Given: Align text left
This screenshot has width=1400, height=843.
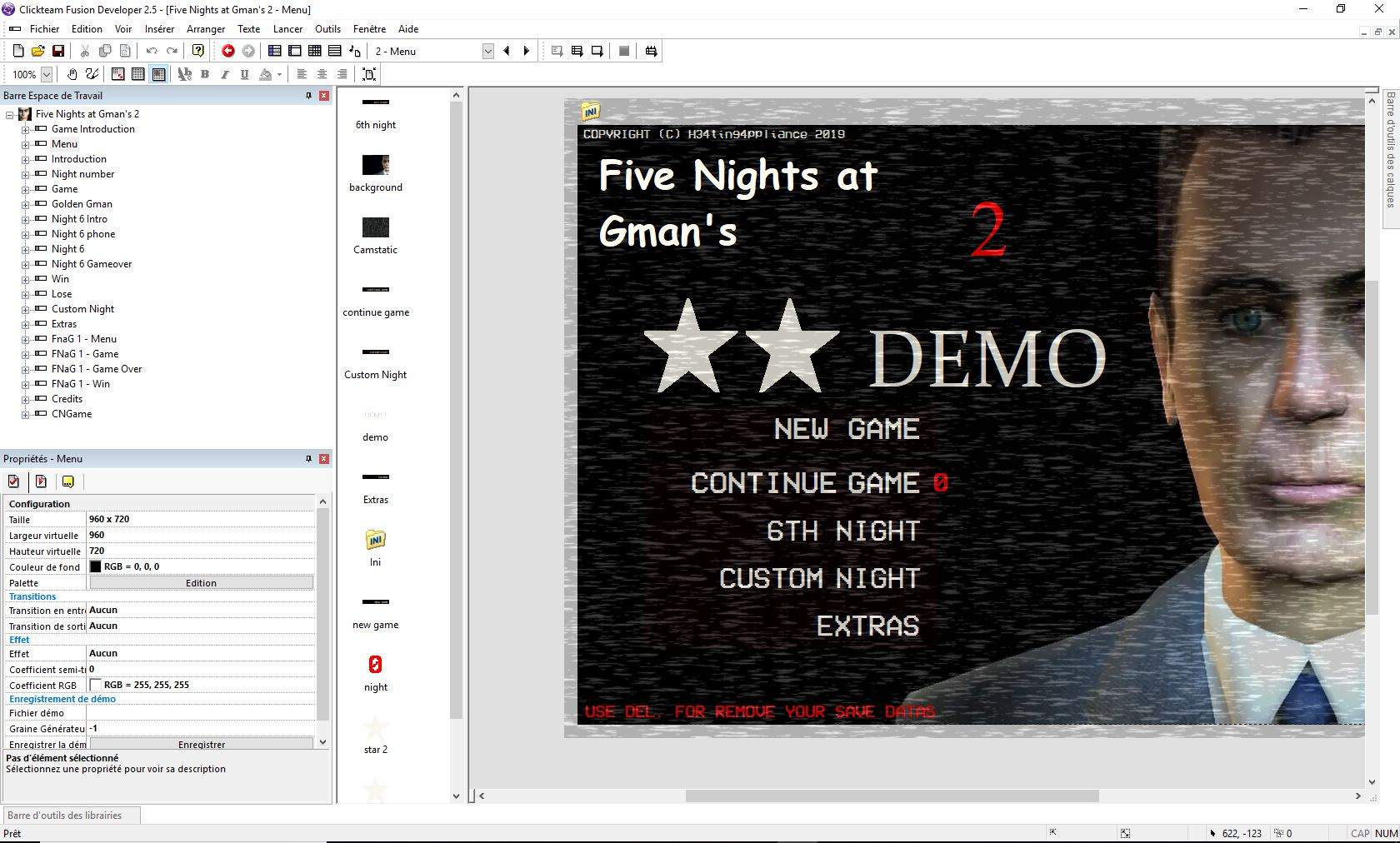Looking at the screenshot, I should (x=302, y=74).
